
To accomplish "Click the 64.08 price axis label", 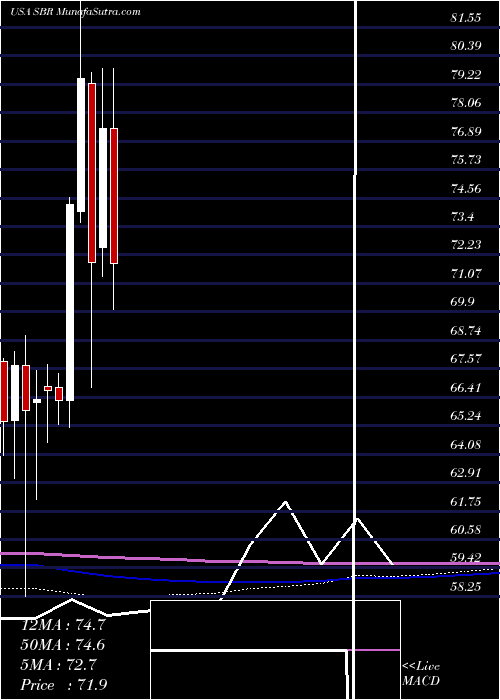I will pyautogui.click(x=466, y=445).
